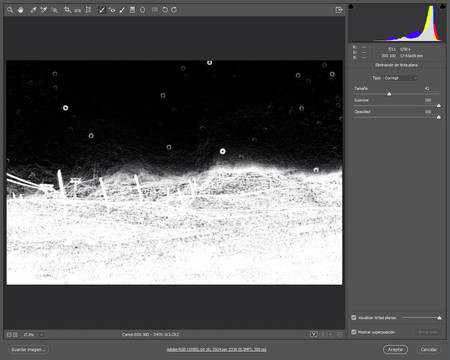Image resolution: width=450 pixels, height=360 pixels.
Task: Rotate image counterclockwise
Action: (165, 10)
